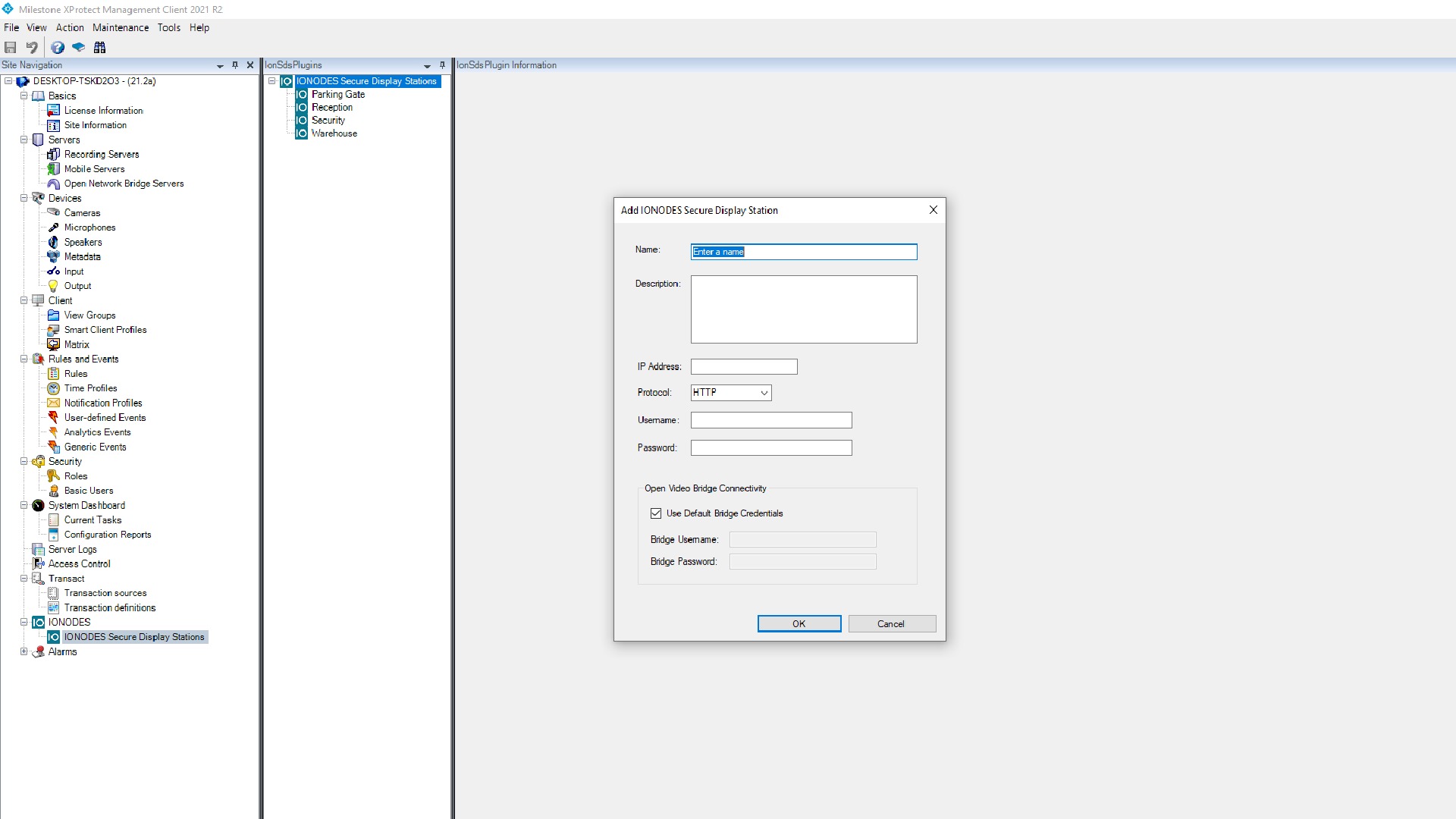Pin the IonSdsPlugins panel
The image size is (1456, 819).
tap(442, 65)
